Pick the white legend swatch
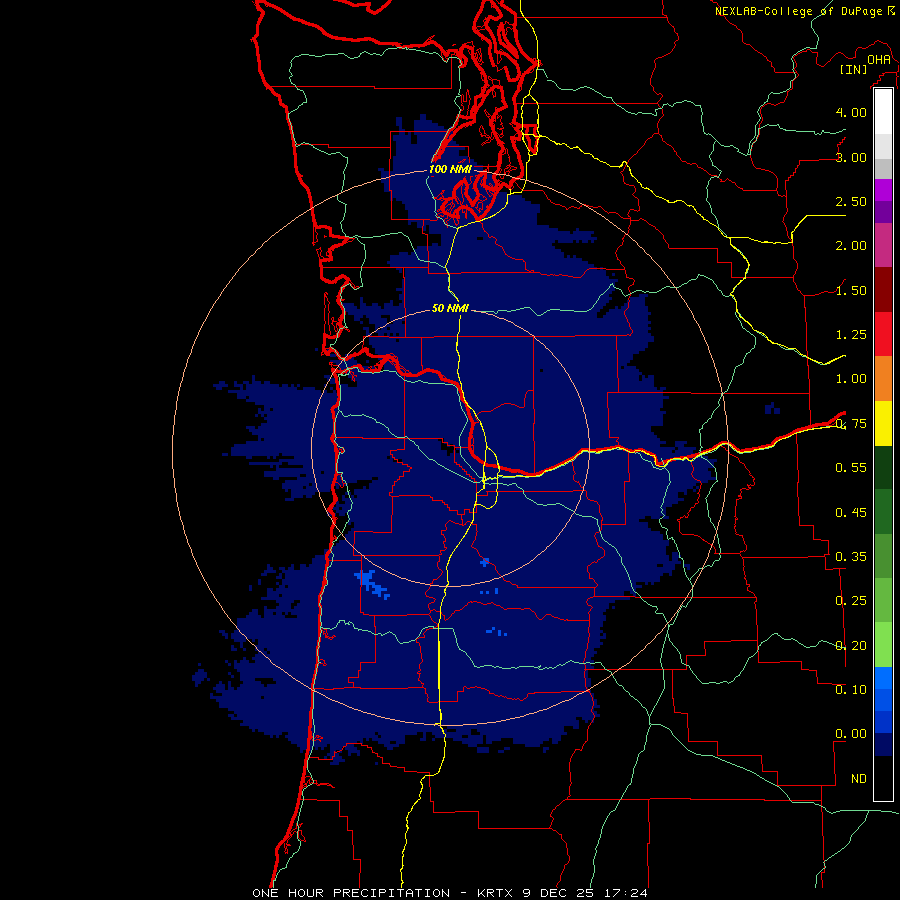 tap(883, 112)
